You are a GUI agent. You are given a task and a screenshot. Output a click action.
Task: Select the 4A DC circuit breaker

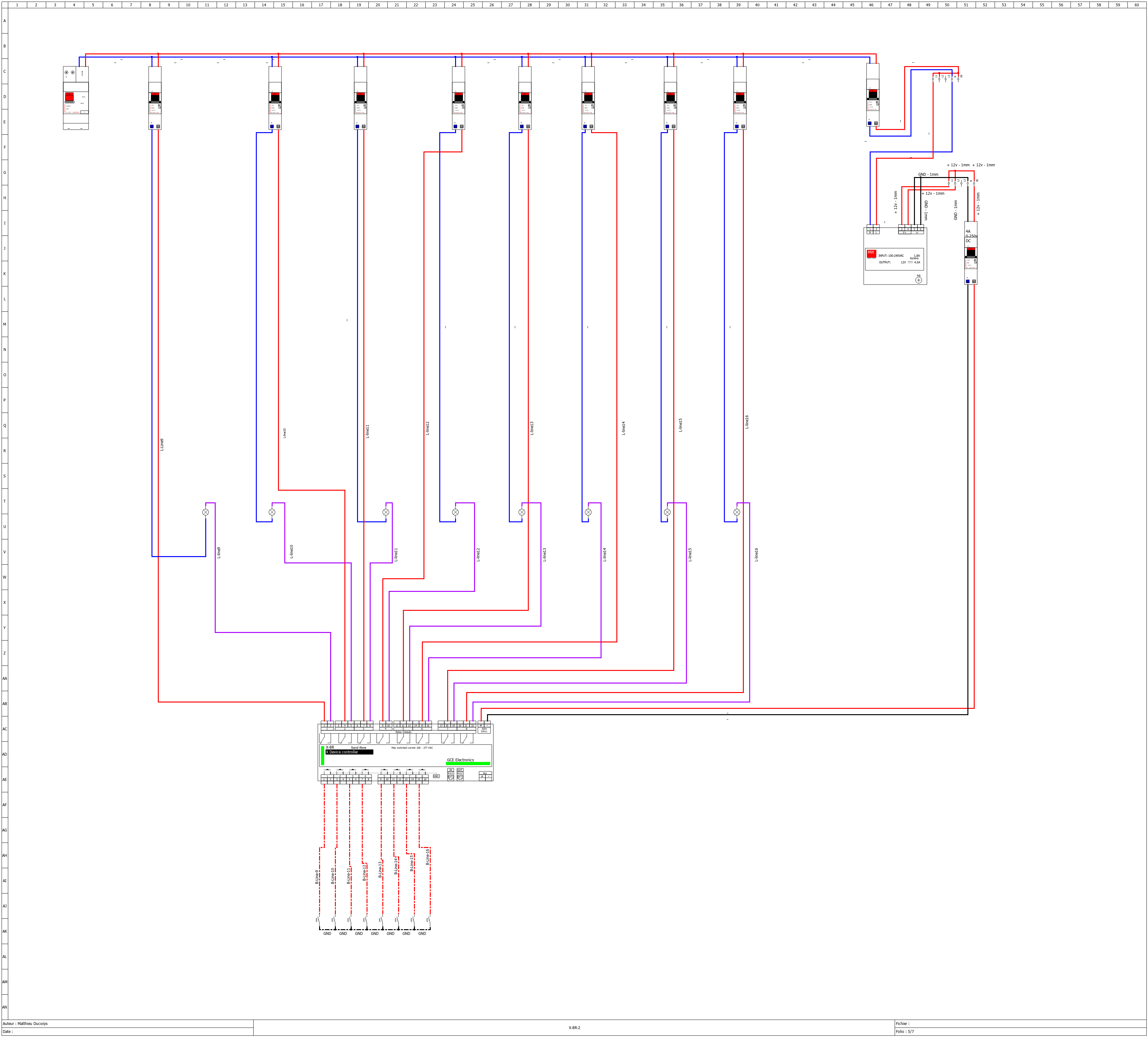click(971, 253)
